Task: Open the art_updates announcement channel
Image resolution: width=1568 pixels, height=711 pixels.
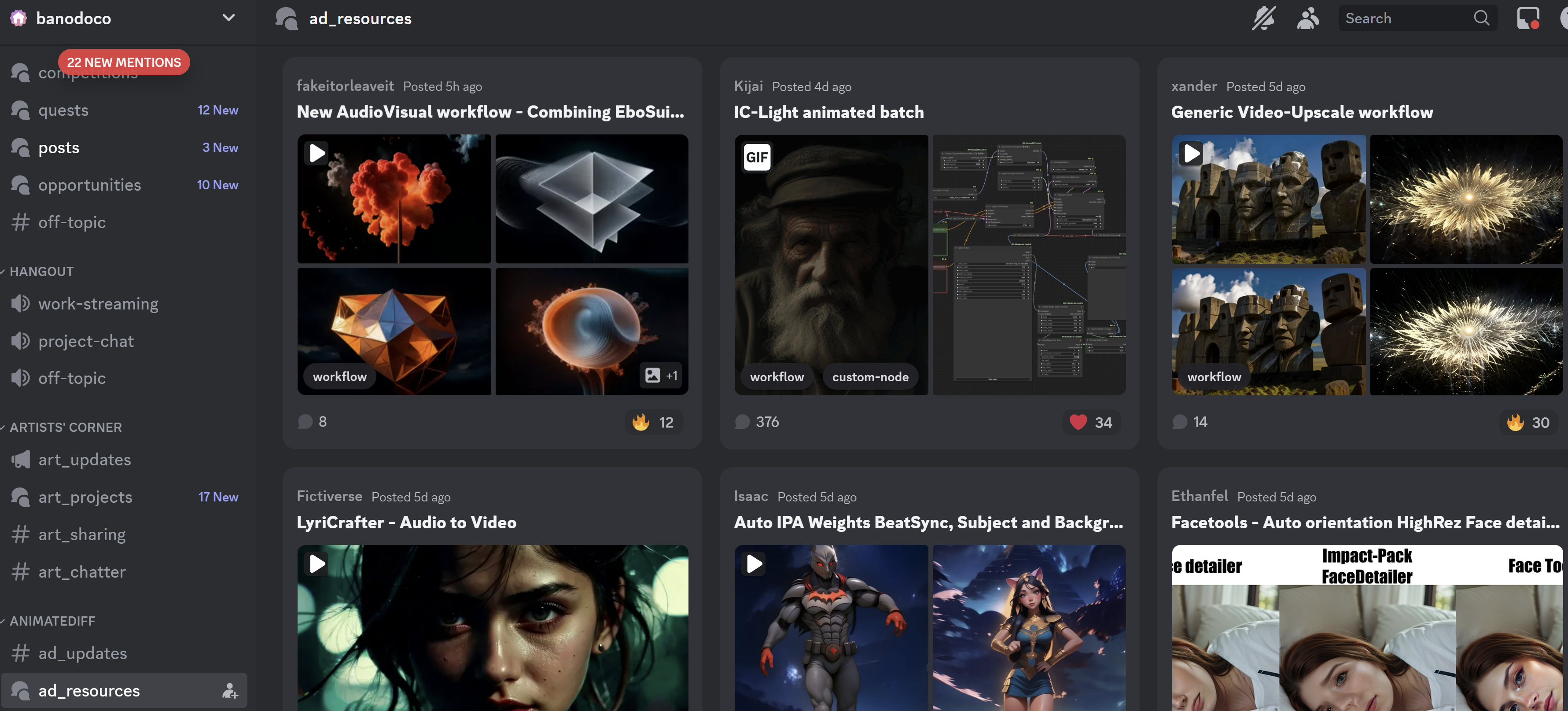Action: [124, 460]
